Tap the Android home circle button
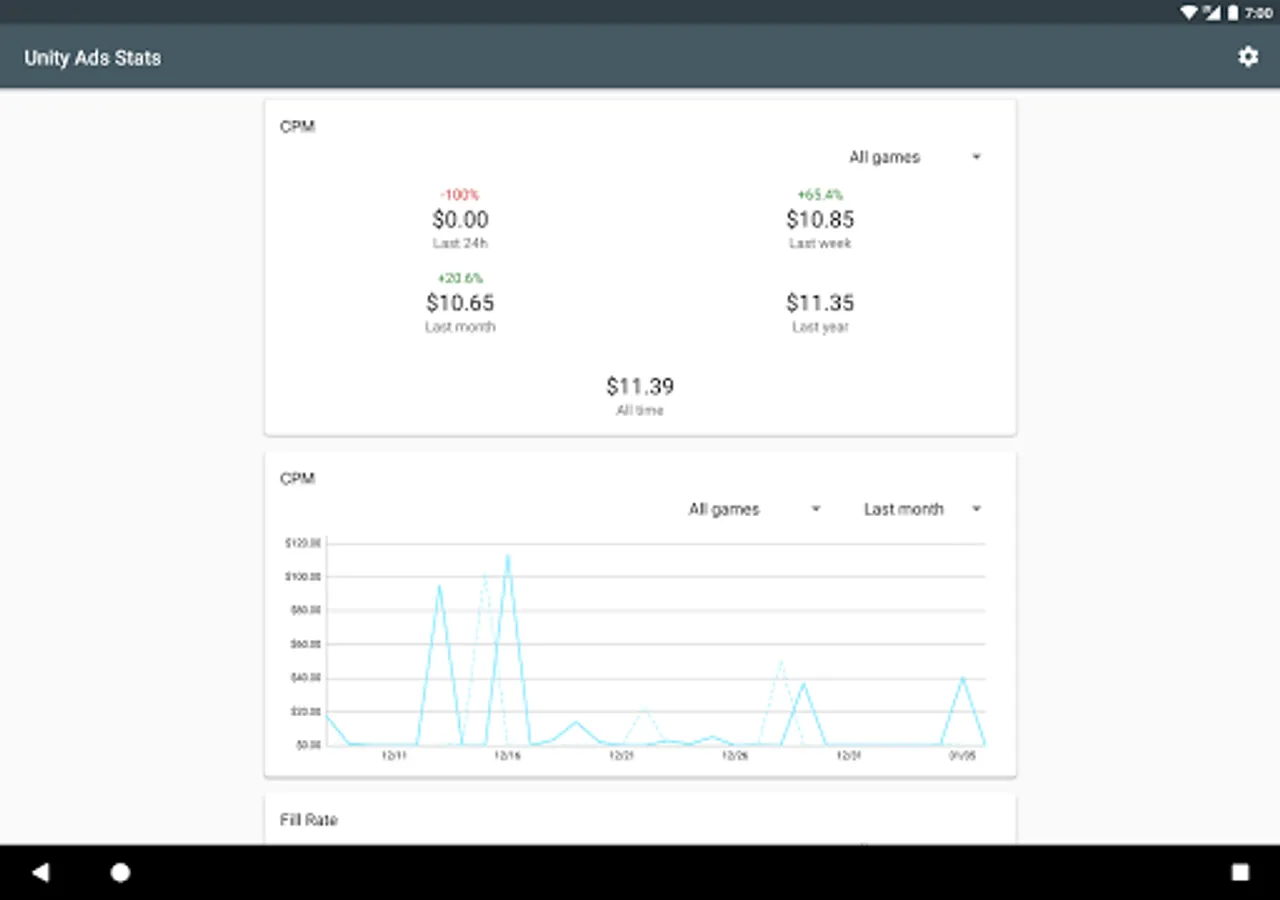Screen dimensions: 1280x900 point(120,872)
